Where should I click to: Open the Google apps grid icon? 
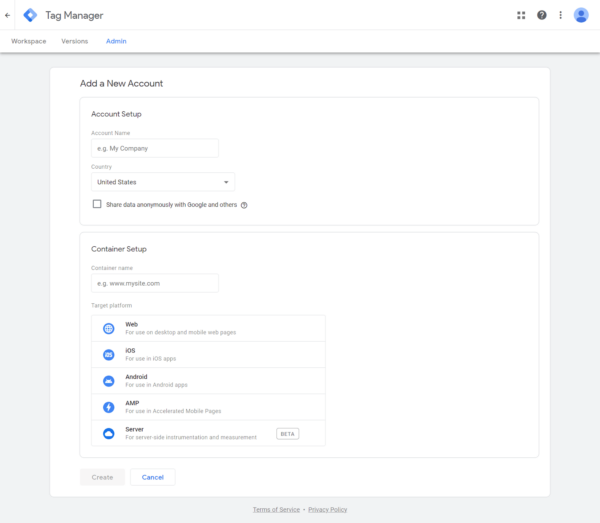tap(521, 15)
